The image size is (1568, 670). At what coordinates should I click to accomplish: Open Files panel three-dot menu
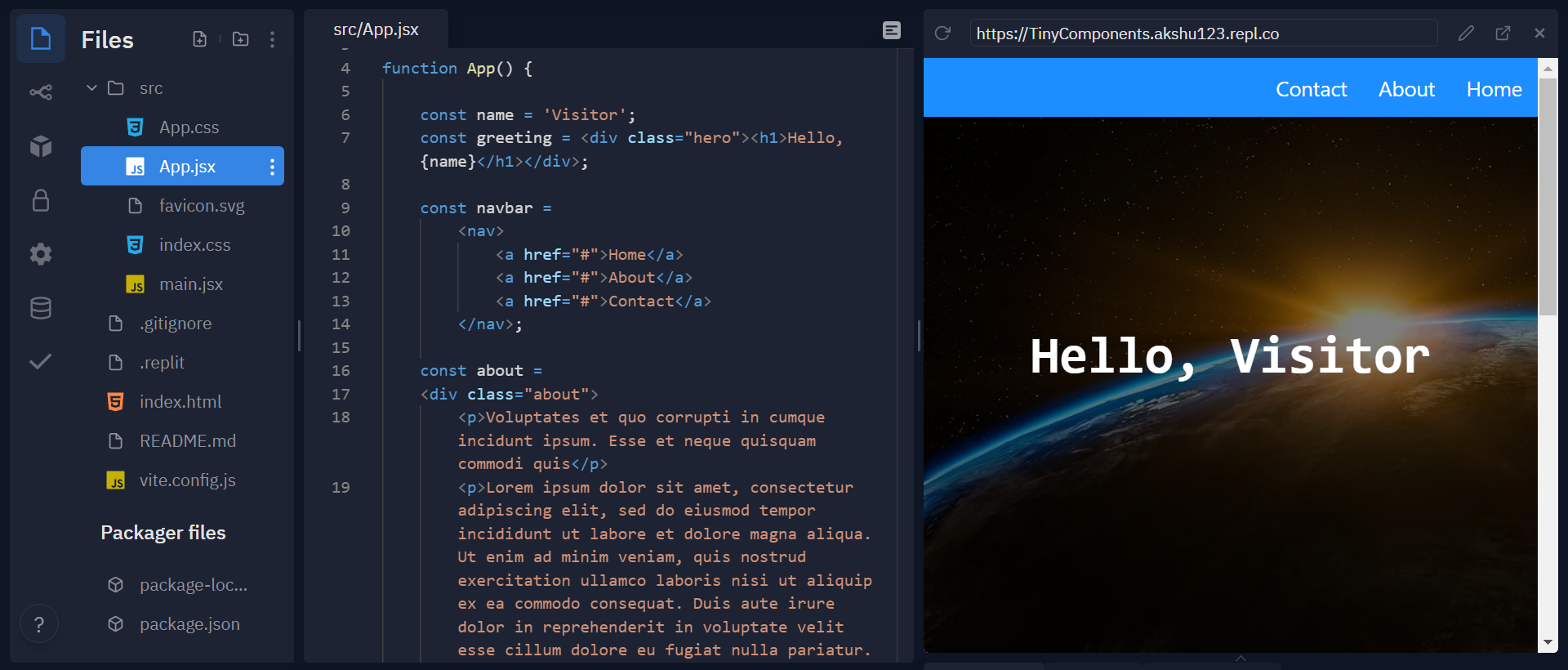(x=272, y=39)
